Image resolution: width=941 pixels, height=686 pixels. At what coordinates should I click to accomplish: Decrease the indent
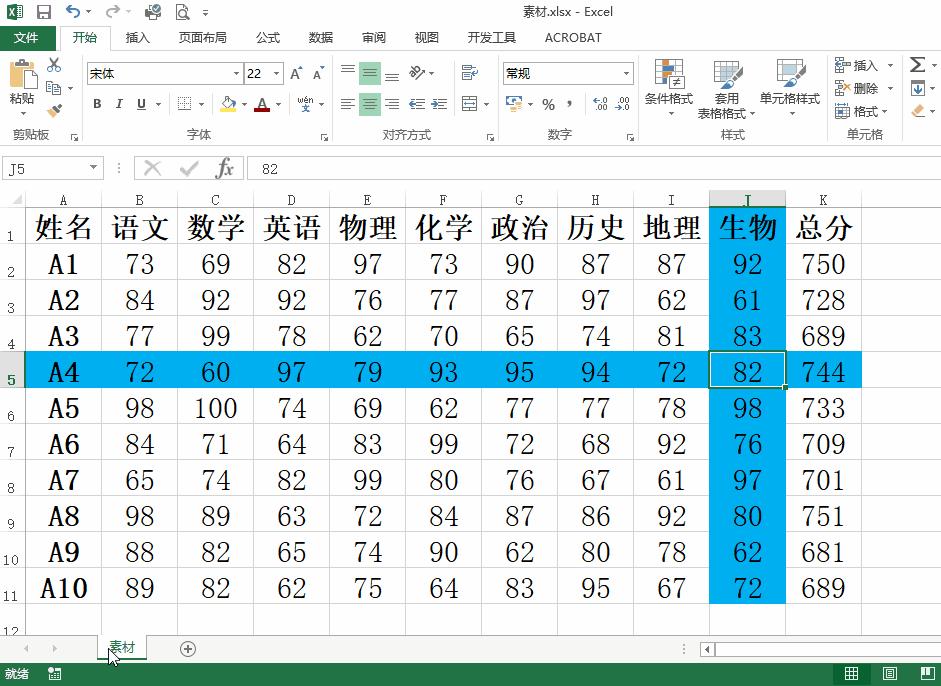pyautogui.click(x=417, y=104)
